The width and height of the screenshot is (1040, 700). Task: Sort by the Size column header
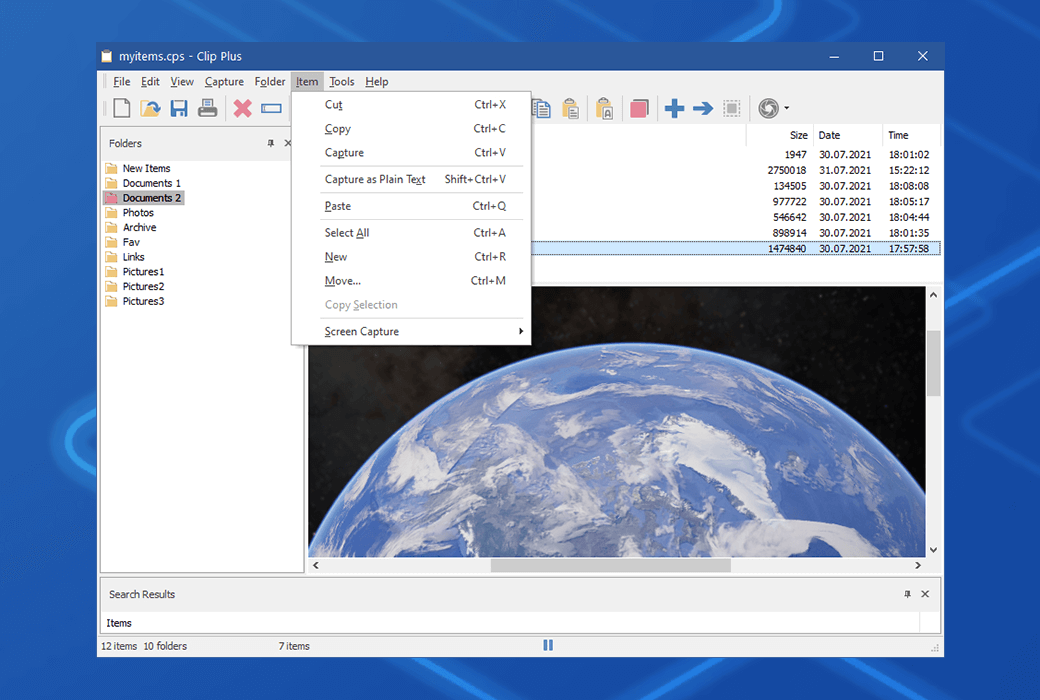pos(779,135)
